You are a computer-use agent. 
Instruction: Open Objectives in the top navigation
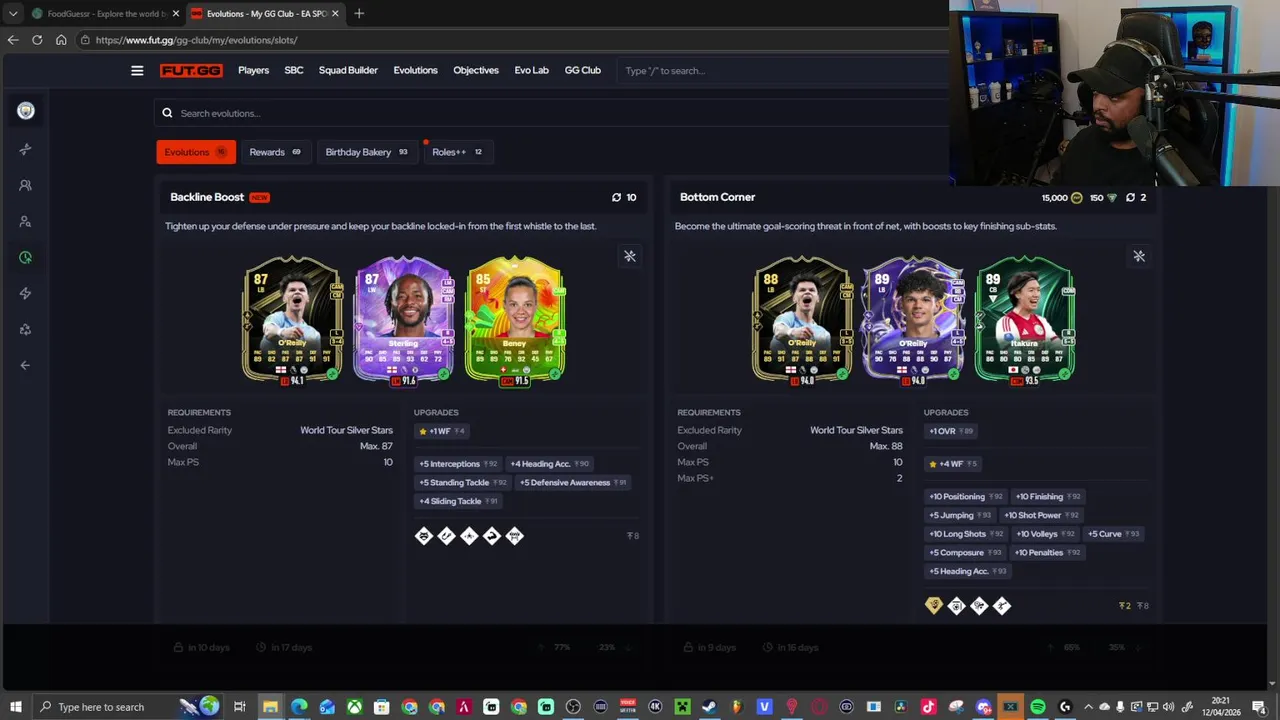pyautogui.click(x=476, y=71)
